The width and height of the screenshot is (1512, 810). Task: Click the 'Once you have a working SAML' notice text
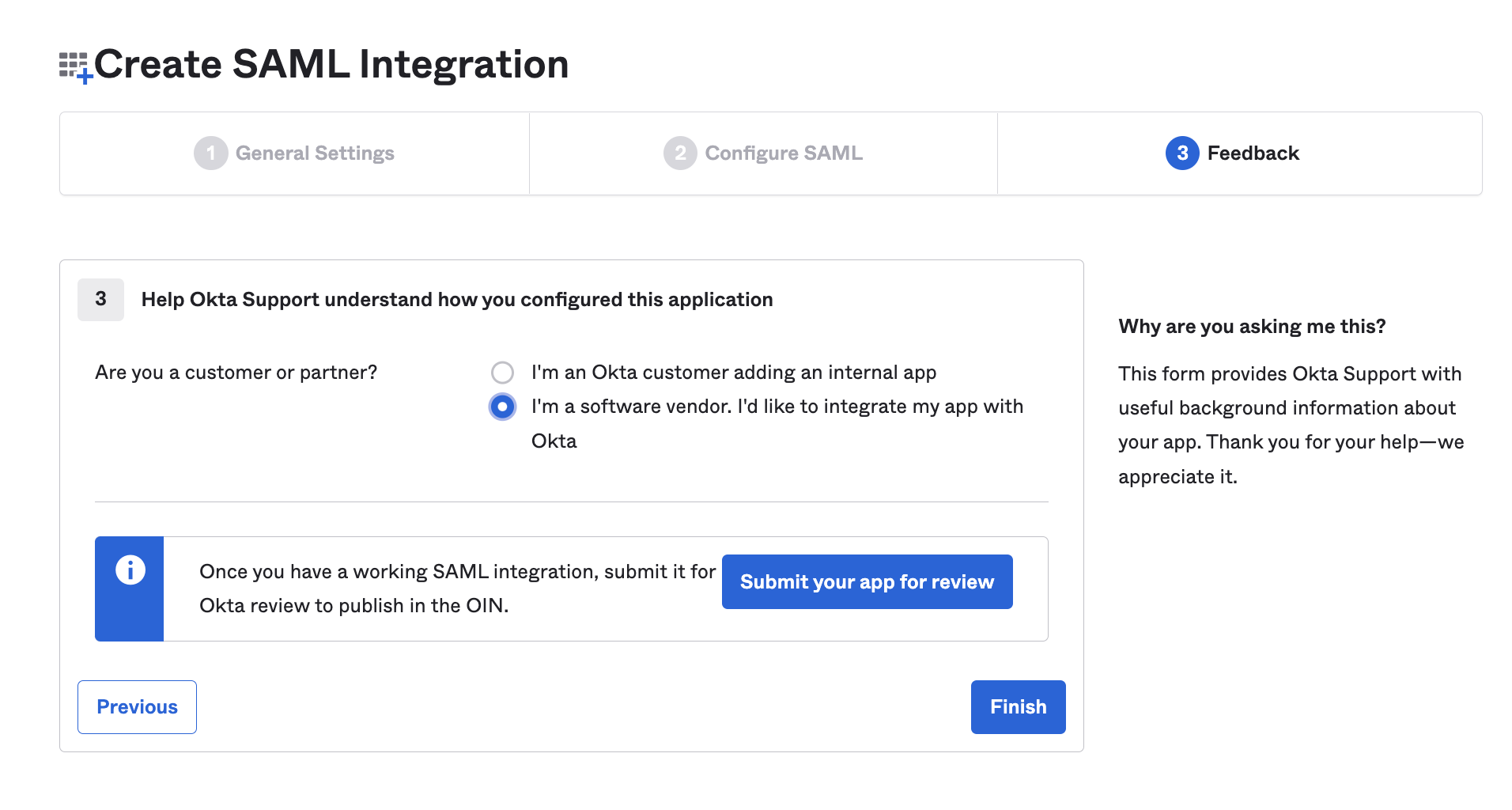[457, 589]
